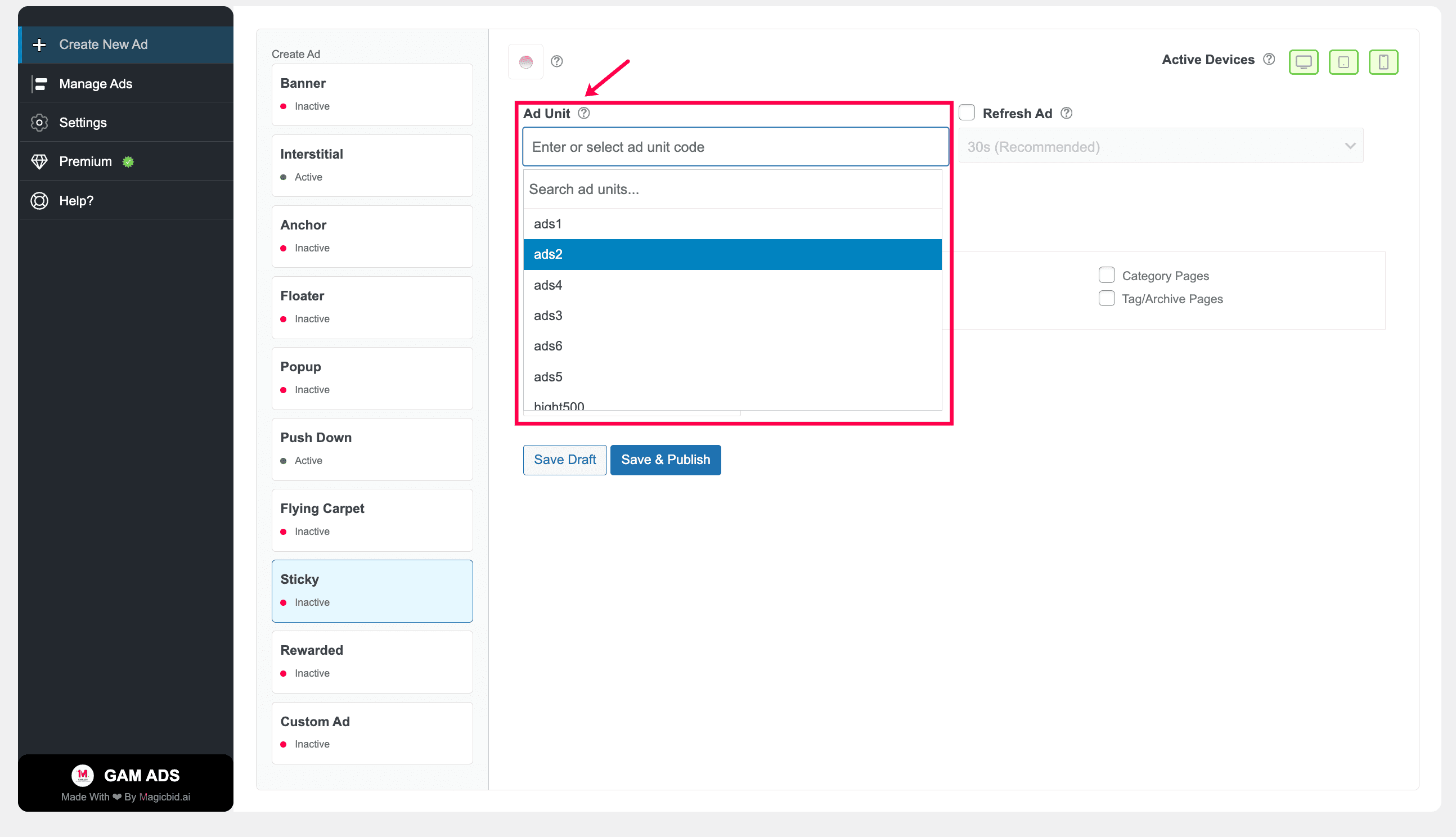This screenshot has width=1456, height=837.
Task: Check the Tag/Archive Pages checkbox
Action: pyautogui.click(x=1107, y=298)
